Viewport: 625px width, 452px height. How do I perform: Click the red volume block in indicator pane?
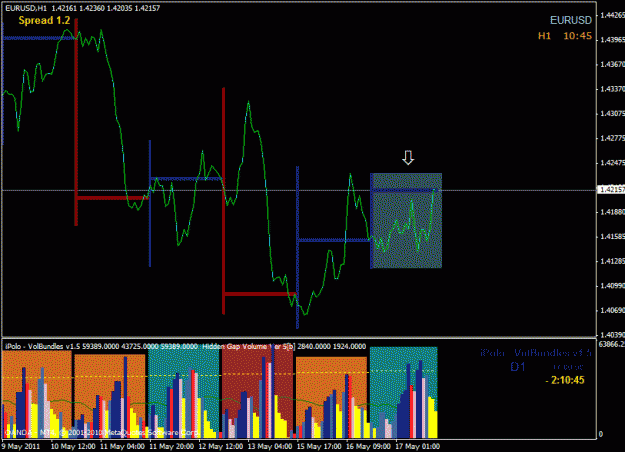pos(257,392)
